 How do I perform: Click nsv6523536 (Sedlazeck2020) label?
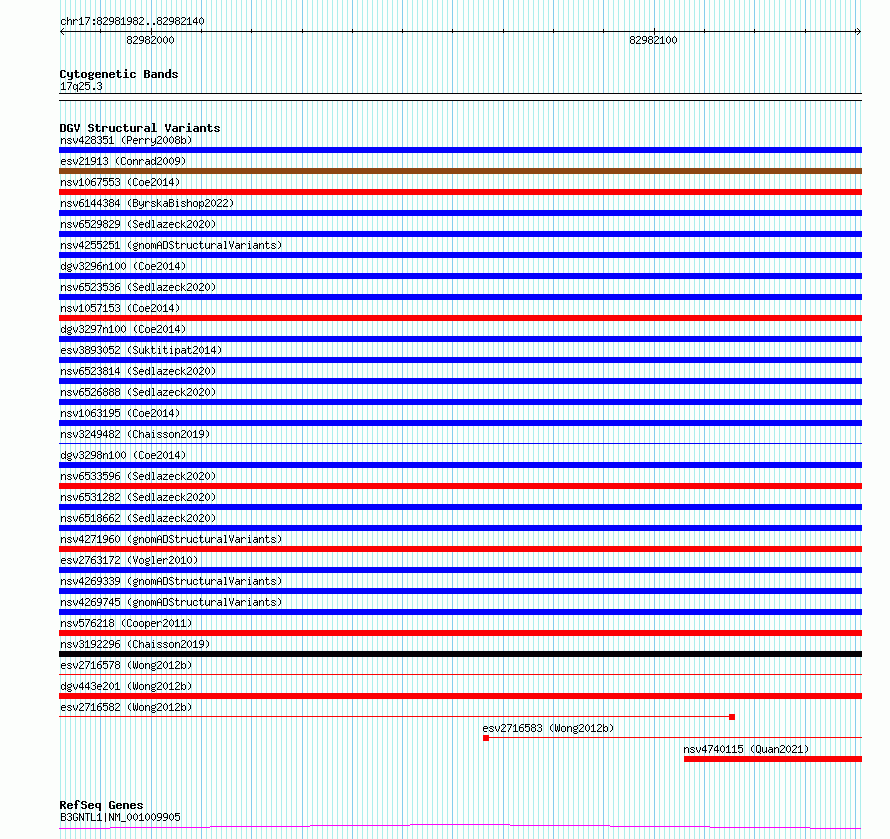(138, 287)
